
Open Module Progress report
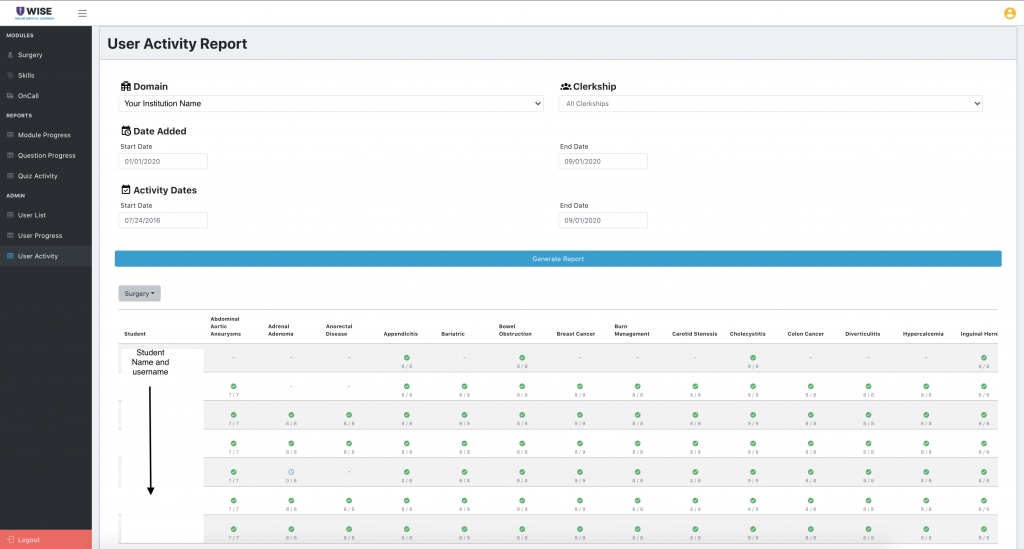click(44, 135)
